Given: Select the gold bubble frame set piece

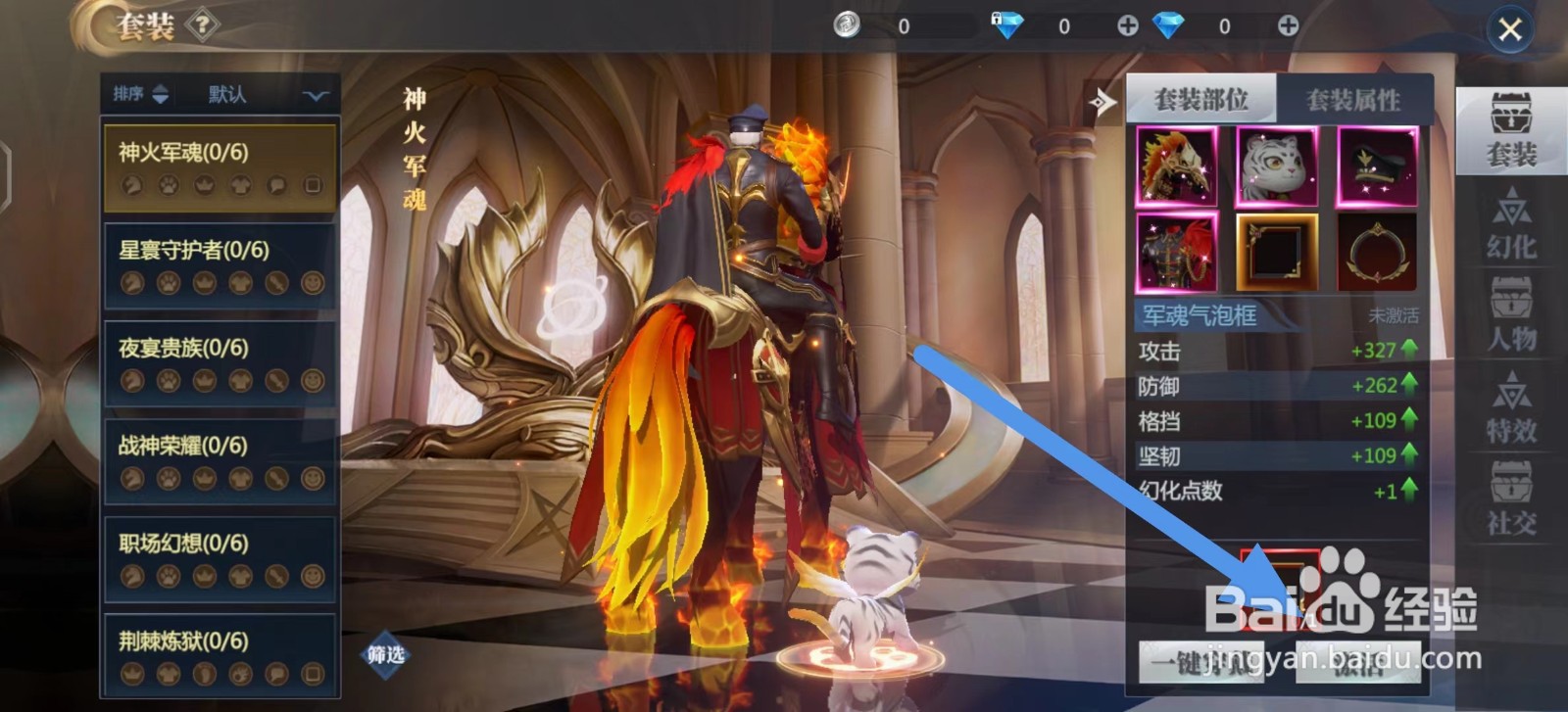Looking at the screenshot, I should pos(1277,253).
